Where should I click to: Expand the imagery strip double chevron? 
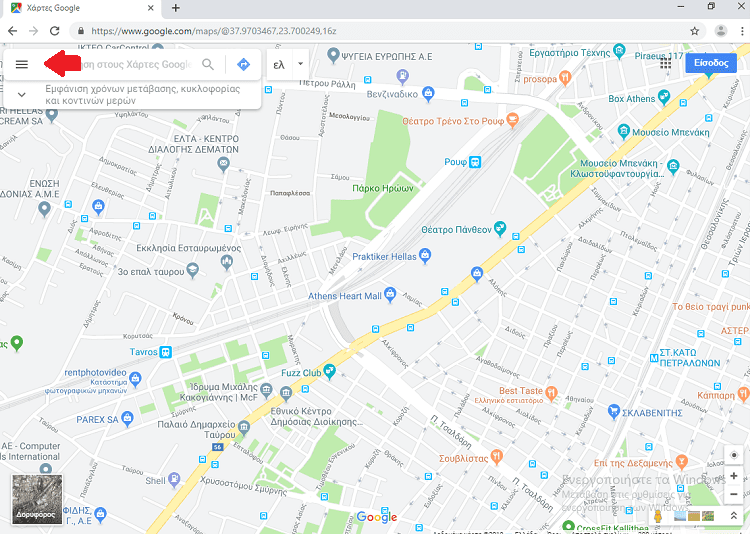(x=733, y=516)
